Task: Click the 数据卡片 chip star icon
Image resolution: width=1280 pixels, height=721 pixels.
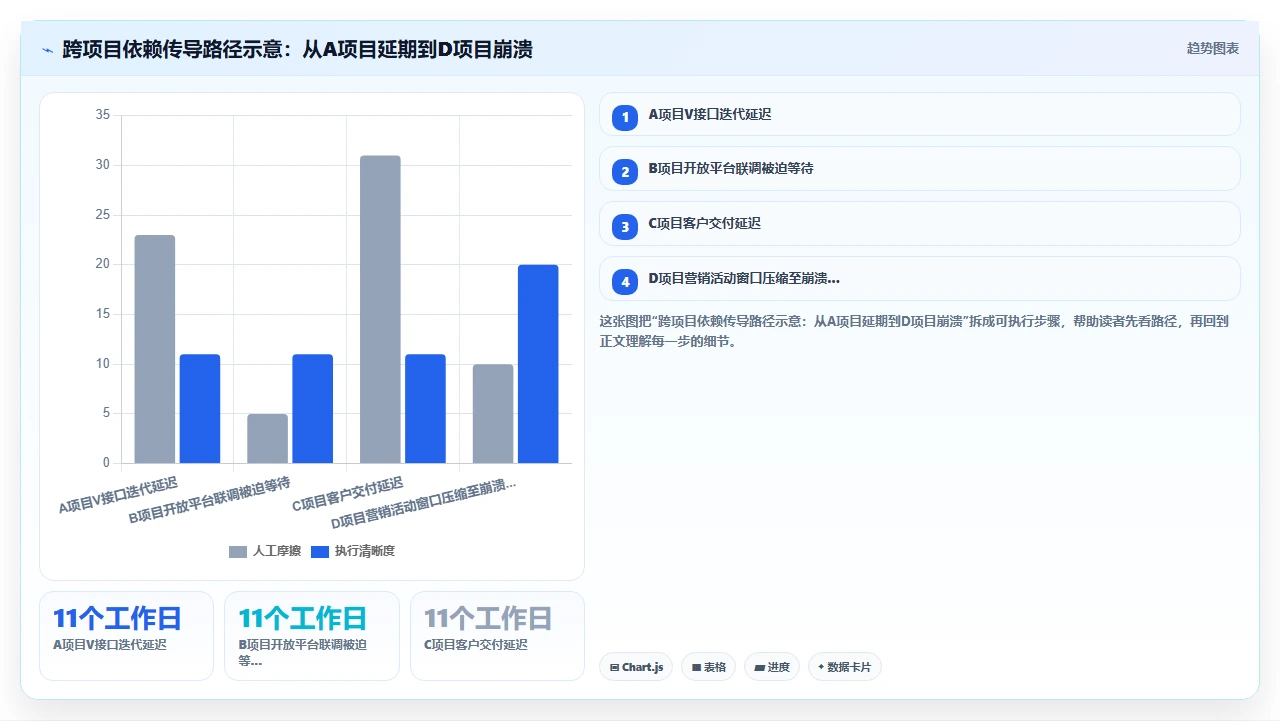Action: (821, 667)
